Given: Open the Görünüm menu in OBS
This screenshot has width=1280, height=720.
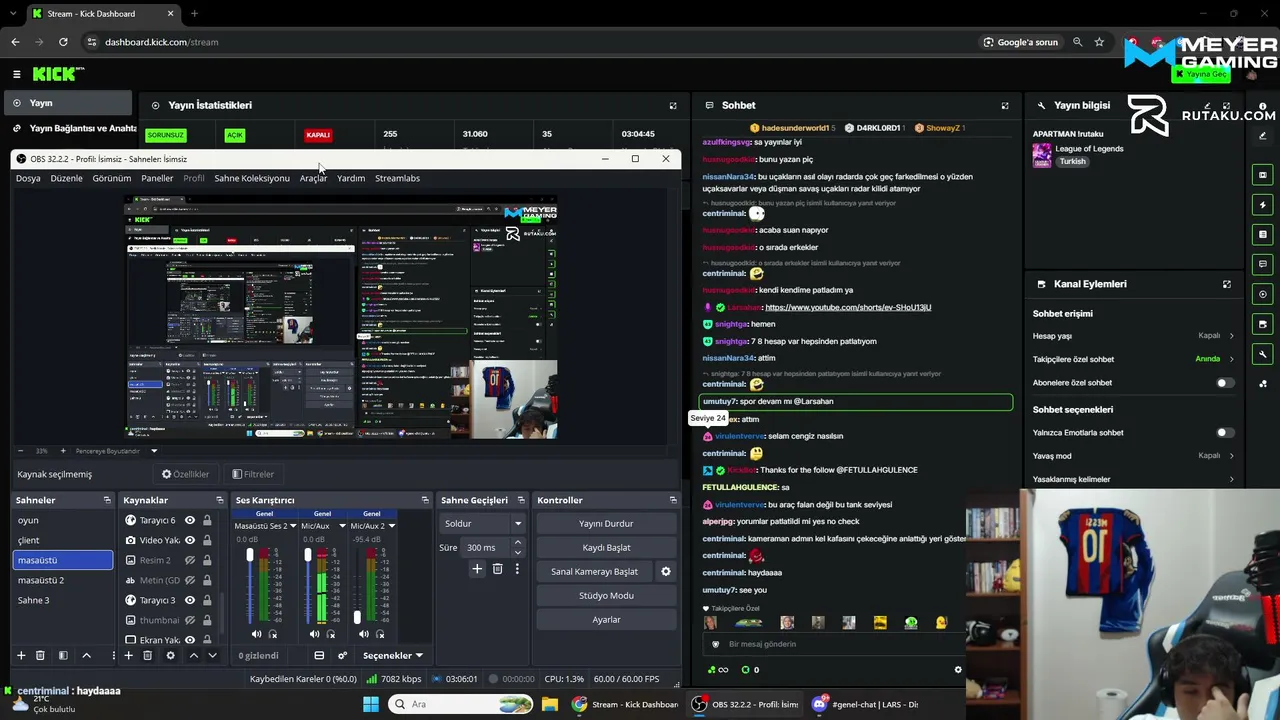Looking at the screenshot, I should tap(112, 178).
